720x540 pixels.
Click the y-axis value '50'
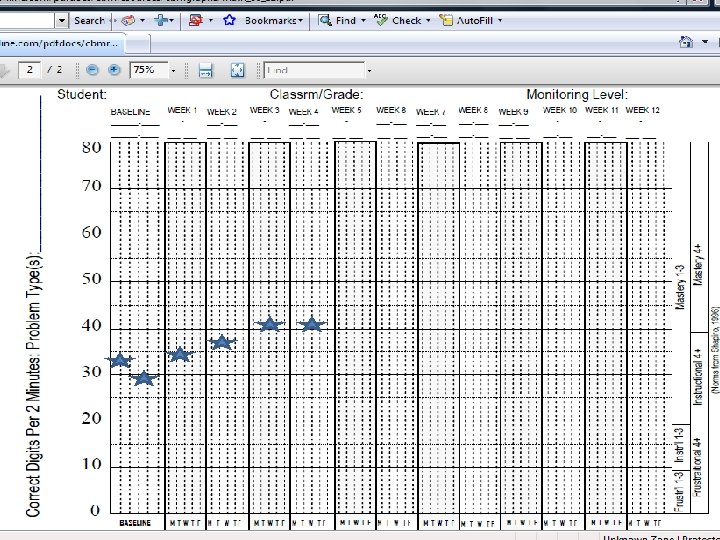(x=92, y=279)
